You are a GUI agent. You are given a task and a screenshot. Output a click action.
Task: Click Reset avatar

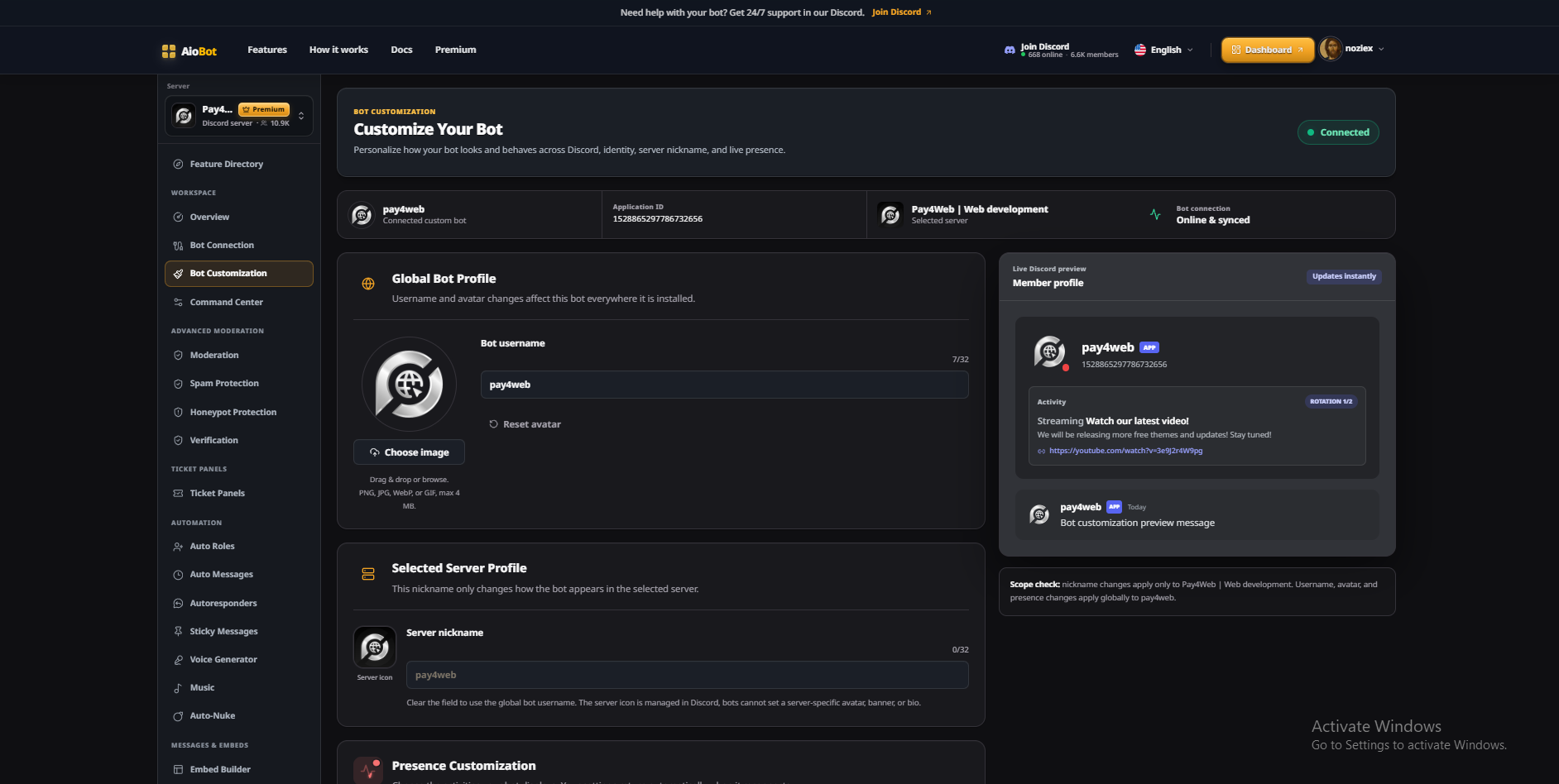tap(525, 424)
